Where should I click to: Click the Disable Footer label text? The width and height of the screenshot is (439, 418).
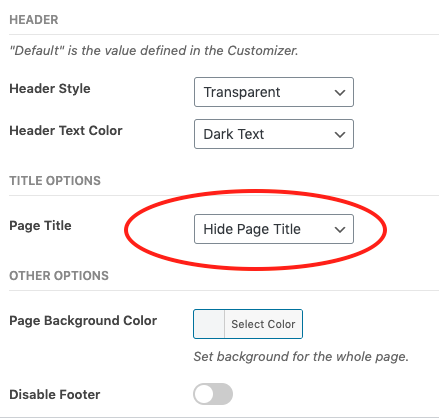pyautogui.click(x=55, y=394)
